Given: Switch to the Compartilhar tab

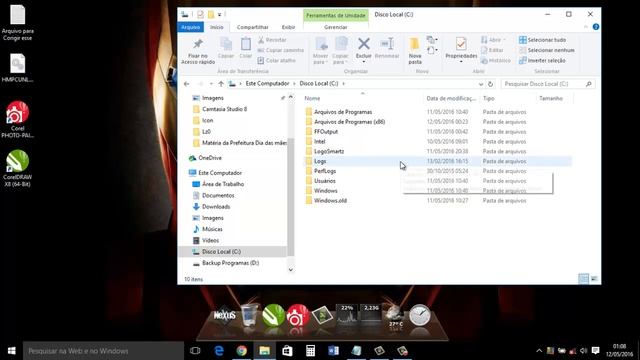Looking at the screenshot, I should pyautogui.click(x=252, y=27).
